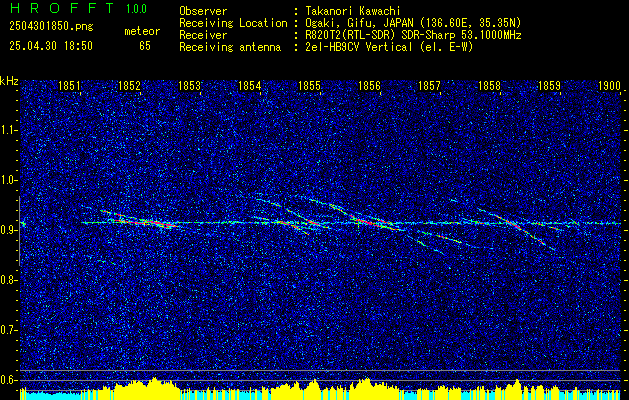This screenshot has height=400, width=629.
Task: Click the meteor label
Action: click(142, 31)
